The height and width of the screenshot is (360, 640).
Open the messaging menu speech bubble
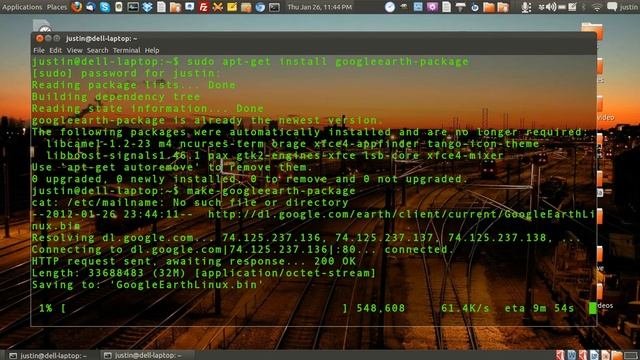(612, 7)
